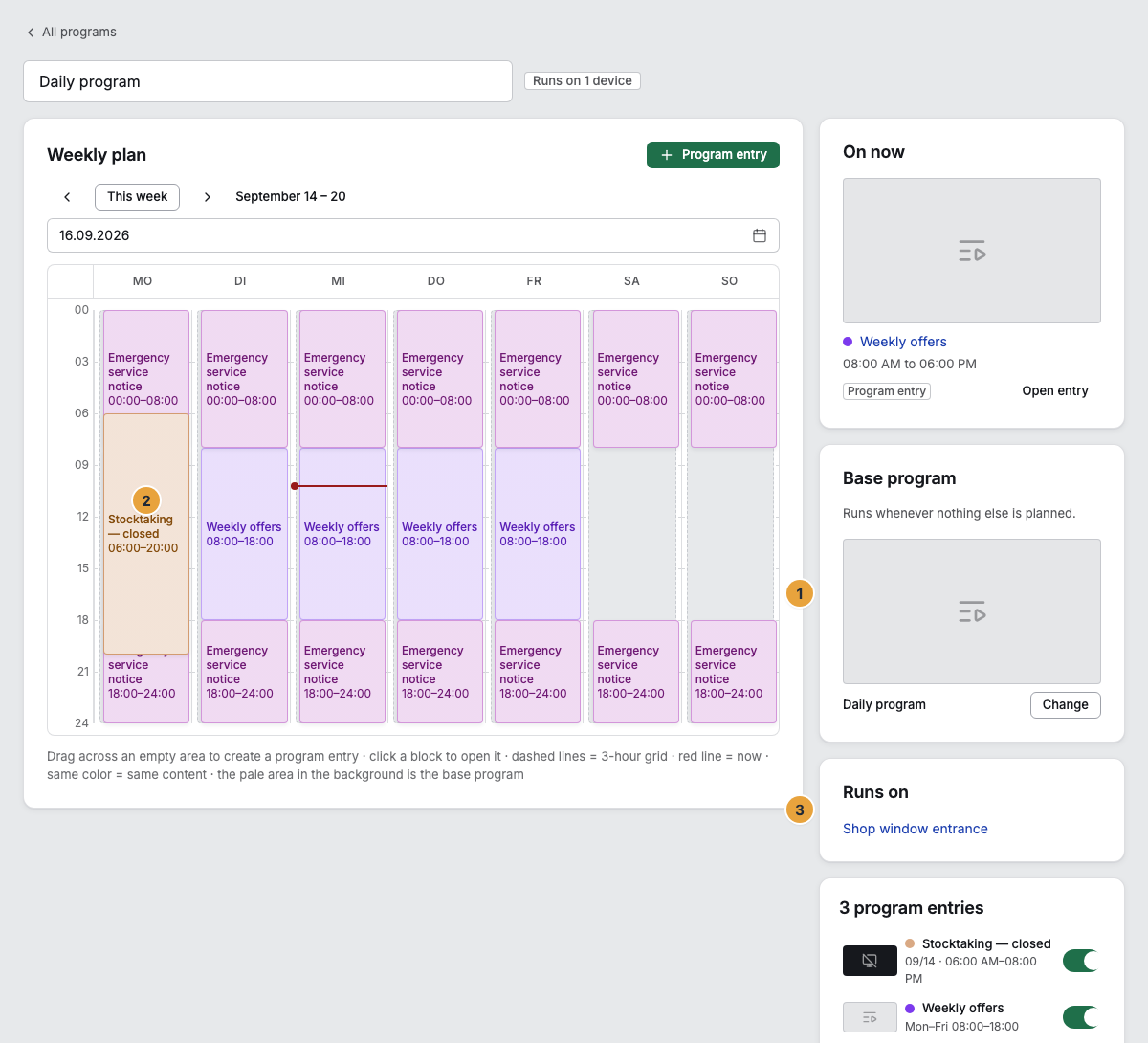This screenshot has width=1148, height=1043.
Task: Click the Runs on 1 device badge
Action: [583, 80]
